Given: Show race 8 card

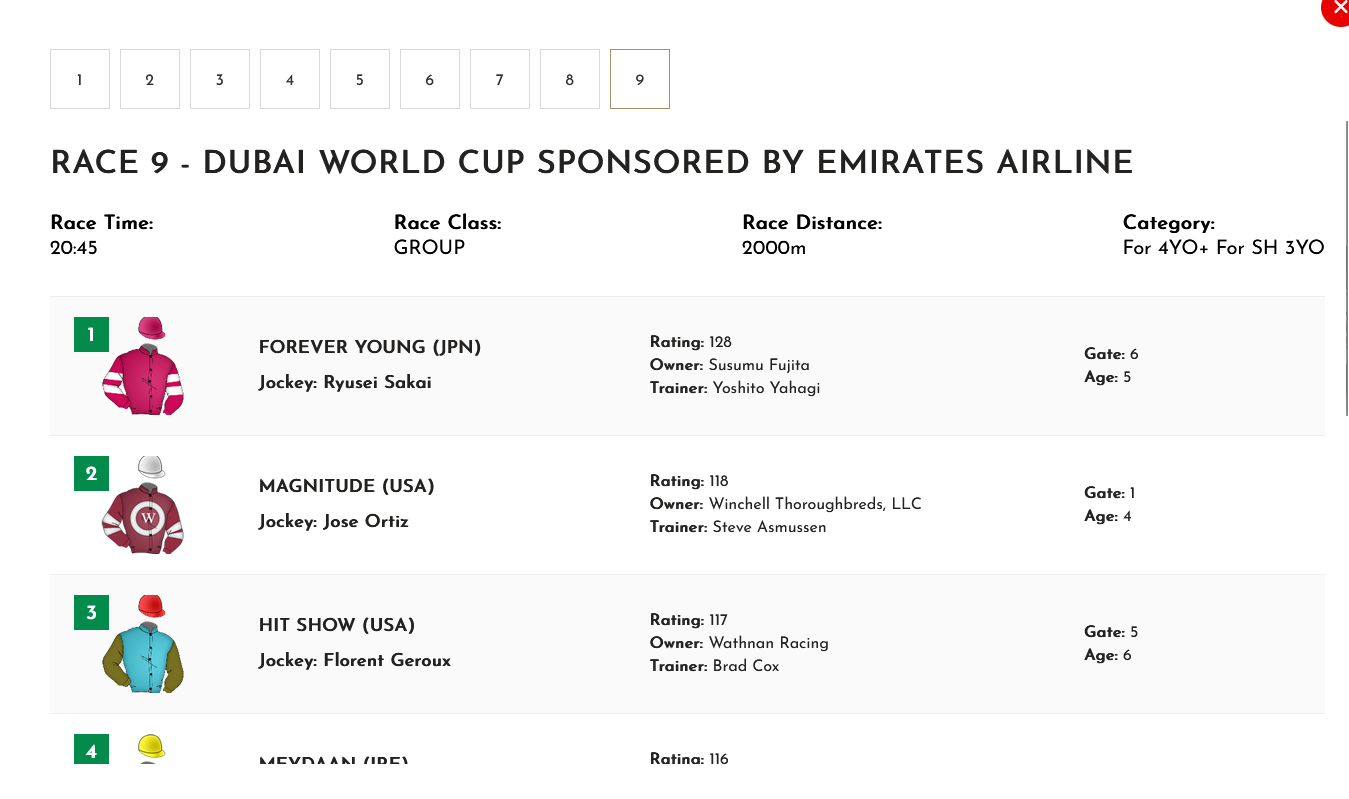Looking at the screenshot, I should tap(570, 79).
